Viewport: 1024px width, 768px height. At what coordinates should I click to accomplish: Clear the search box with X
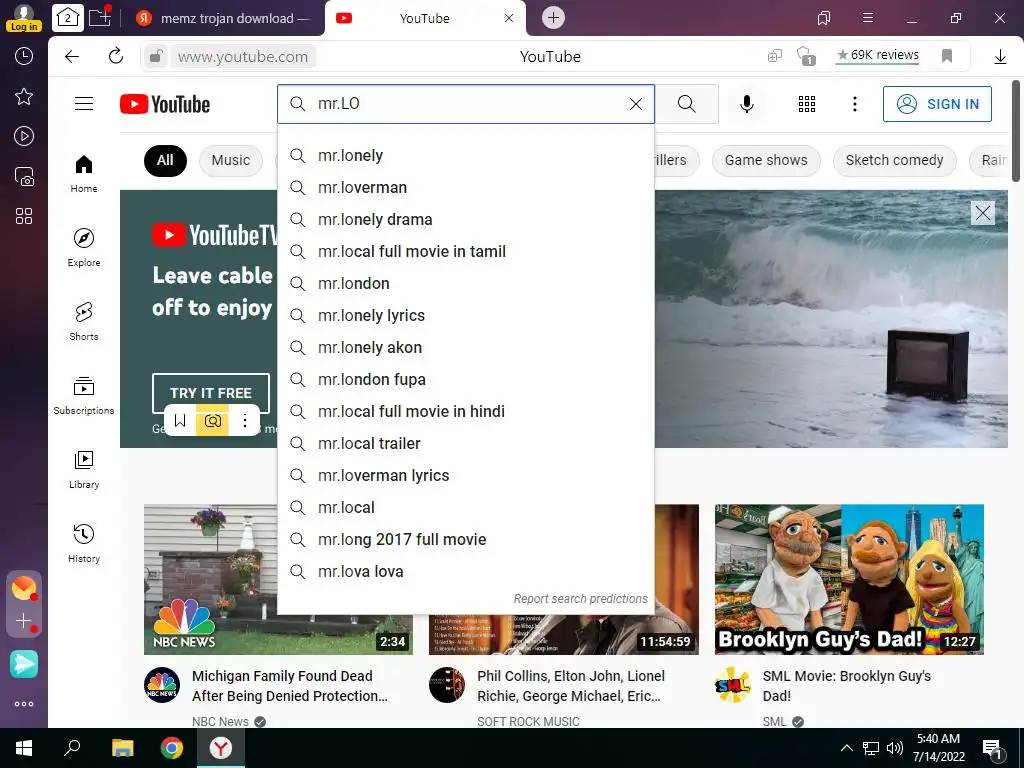(x=635, y=104)
